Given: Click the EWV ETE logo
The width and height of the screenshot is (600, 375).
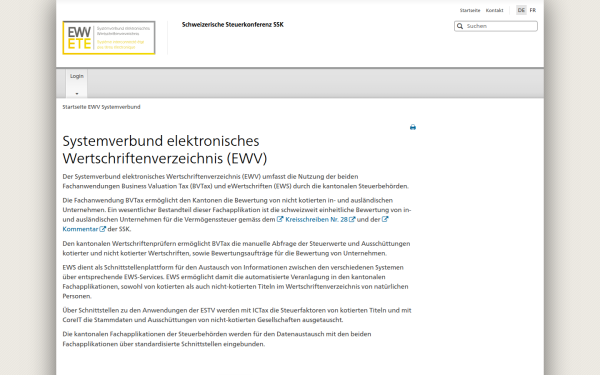Looking at the screenshot, I should 109,38.
